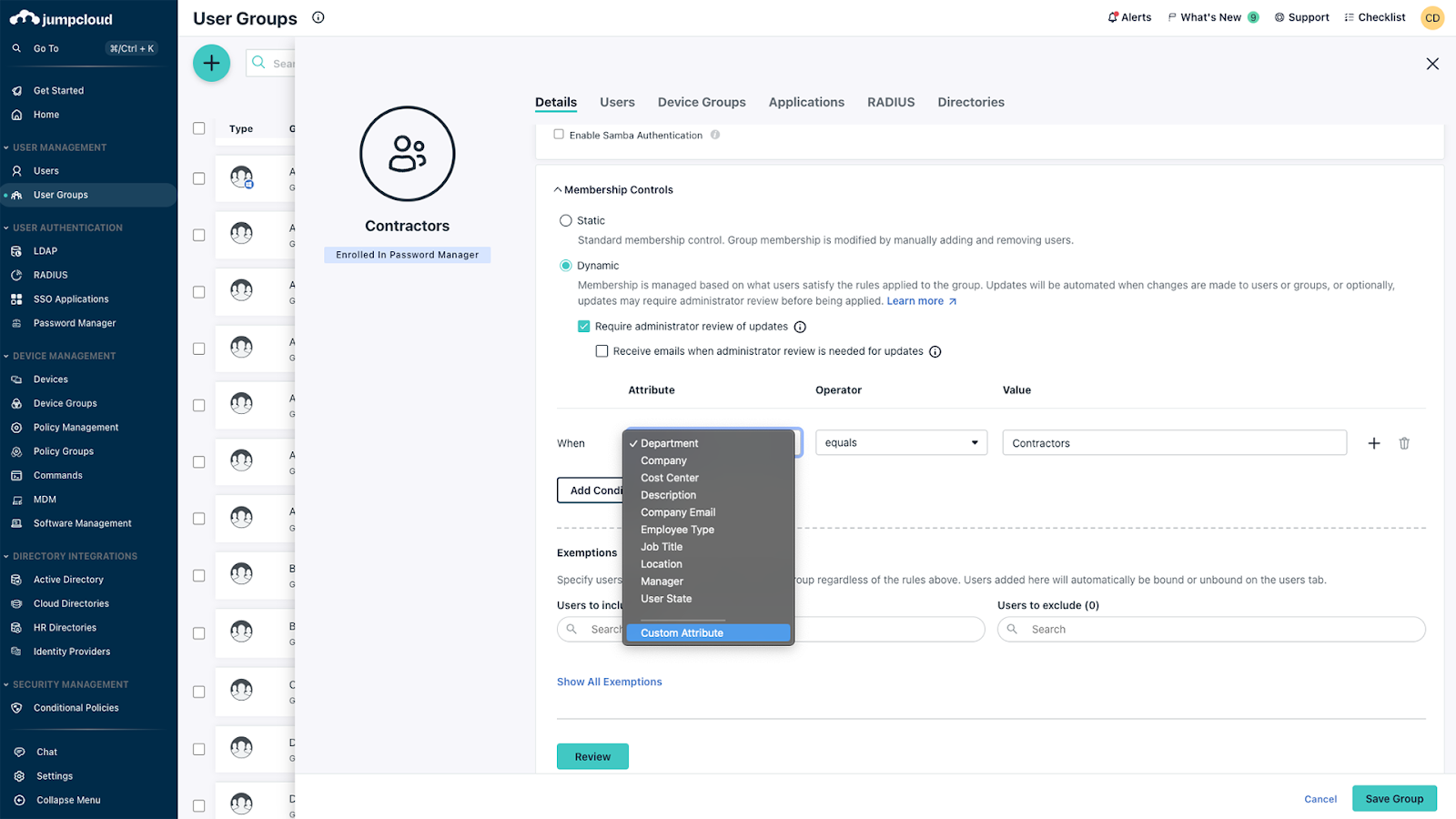The width and height of the screenshot is (1456, 819).
Task: Uncheck Require administrator review of updates
Action: pyautogui.click(x=584, y=327)
